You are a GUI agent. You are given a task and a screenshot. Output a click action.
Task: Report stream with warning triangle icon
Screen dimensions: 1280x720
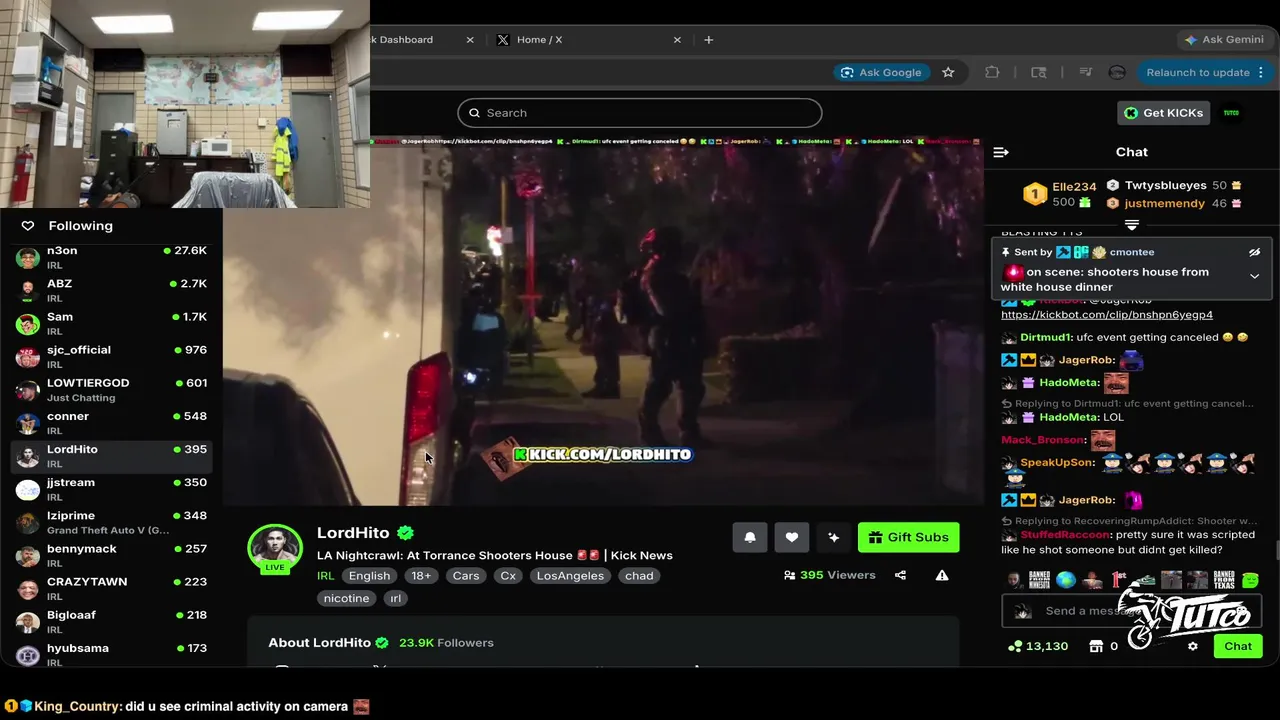(941, 575)
